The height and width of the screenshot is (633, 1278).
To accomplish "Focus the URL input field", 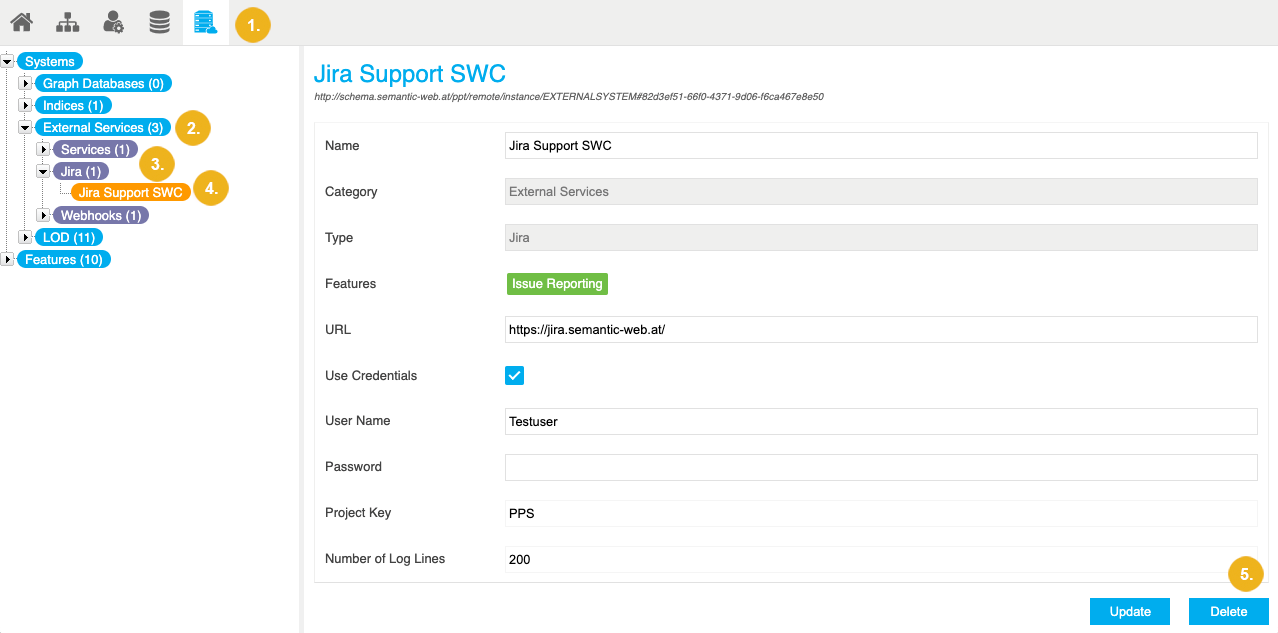I will coord(881,330).
